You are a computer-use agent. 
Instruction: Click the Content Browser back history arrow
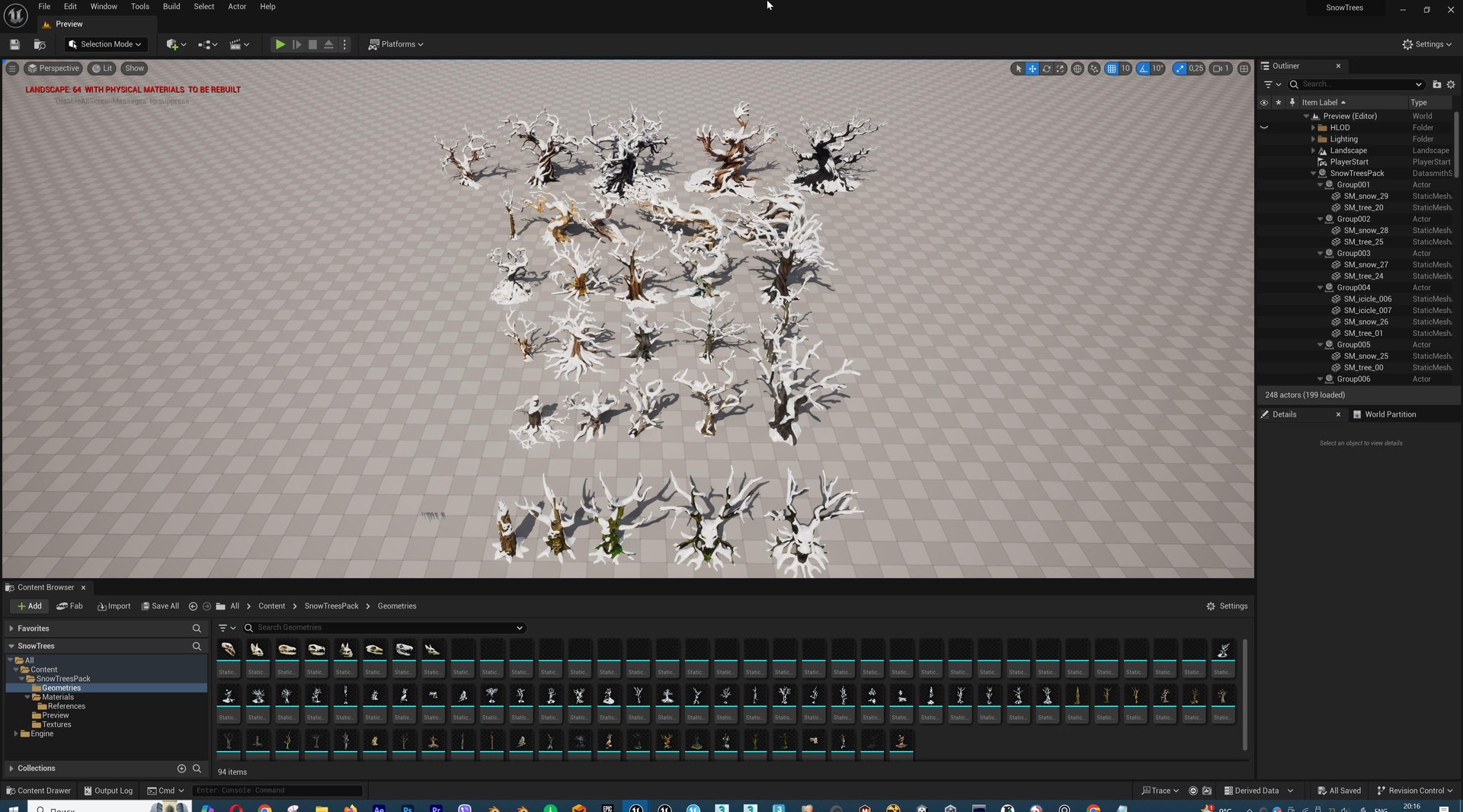[193, 606]
